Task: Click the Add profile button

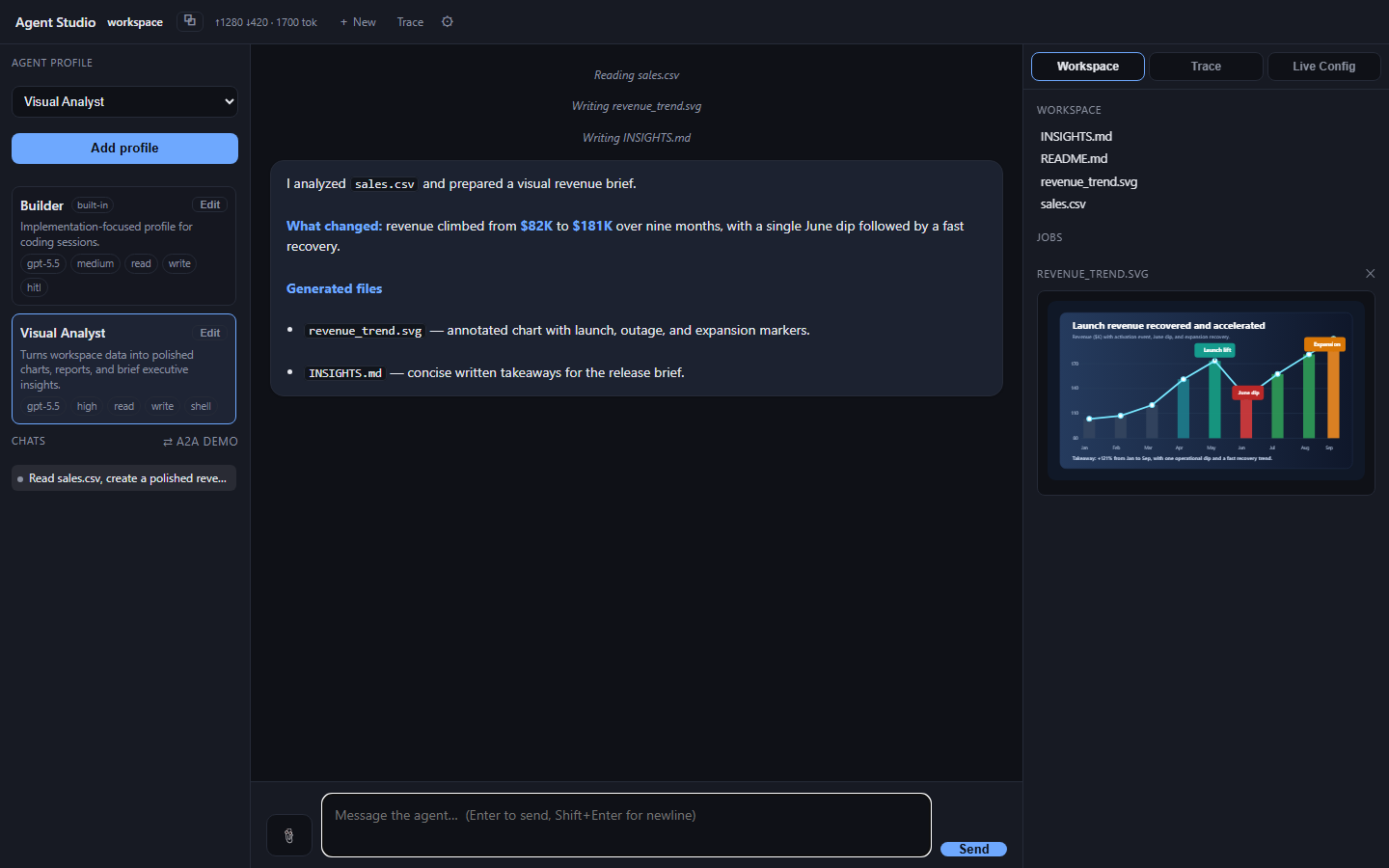Action: tap(124, 149)
